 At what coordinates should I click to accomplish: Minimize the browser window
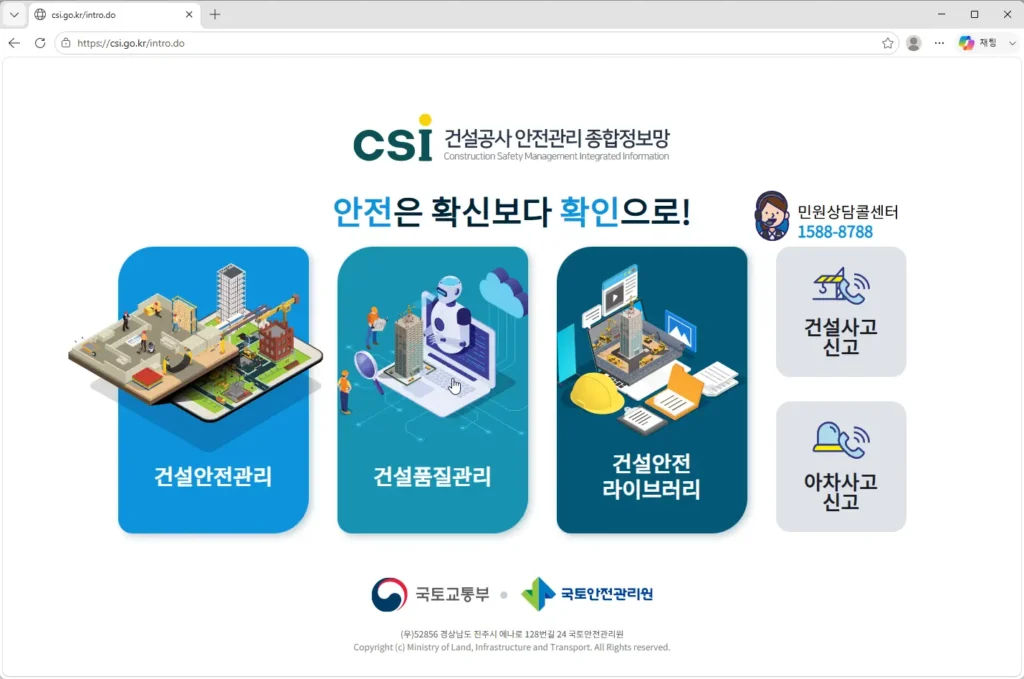point(942,14)
